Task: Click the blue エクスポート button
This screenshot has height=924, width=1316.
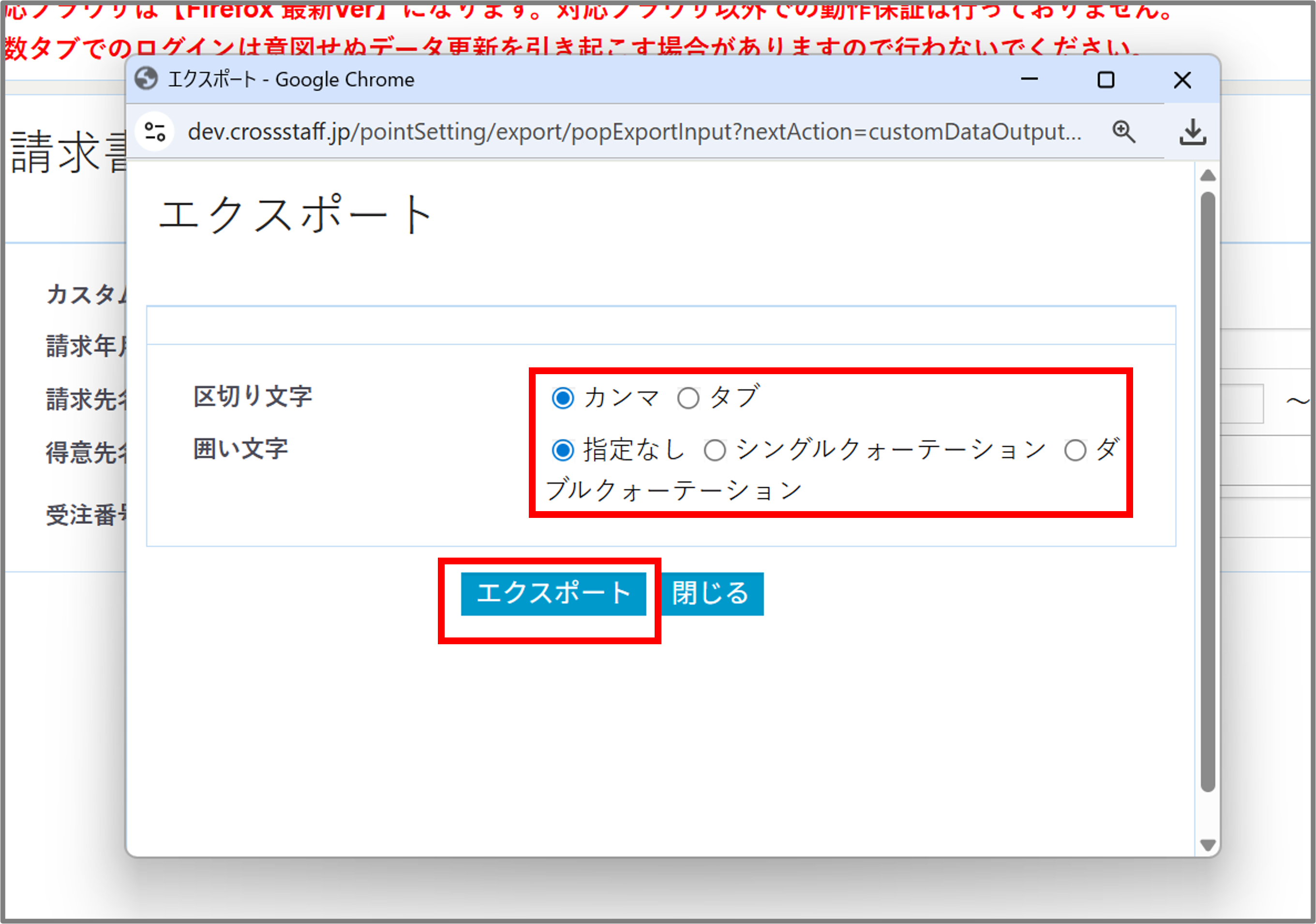Action: [553, 593]
